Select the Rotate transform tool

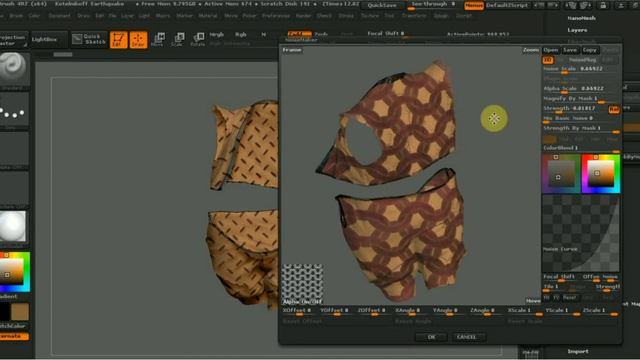198,40
